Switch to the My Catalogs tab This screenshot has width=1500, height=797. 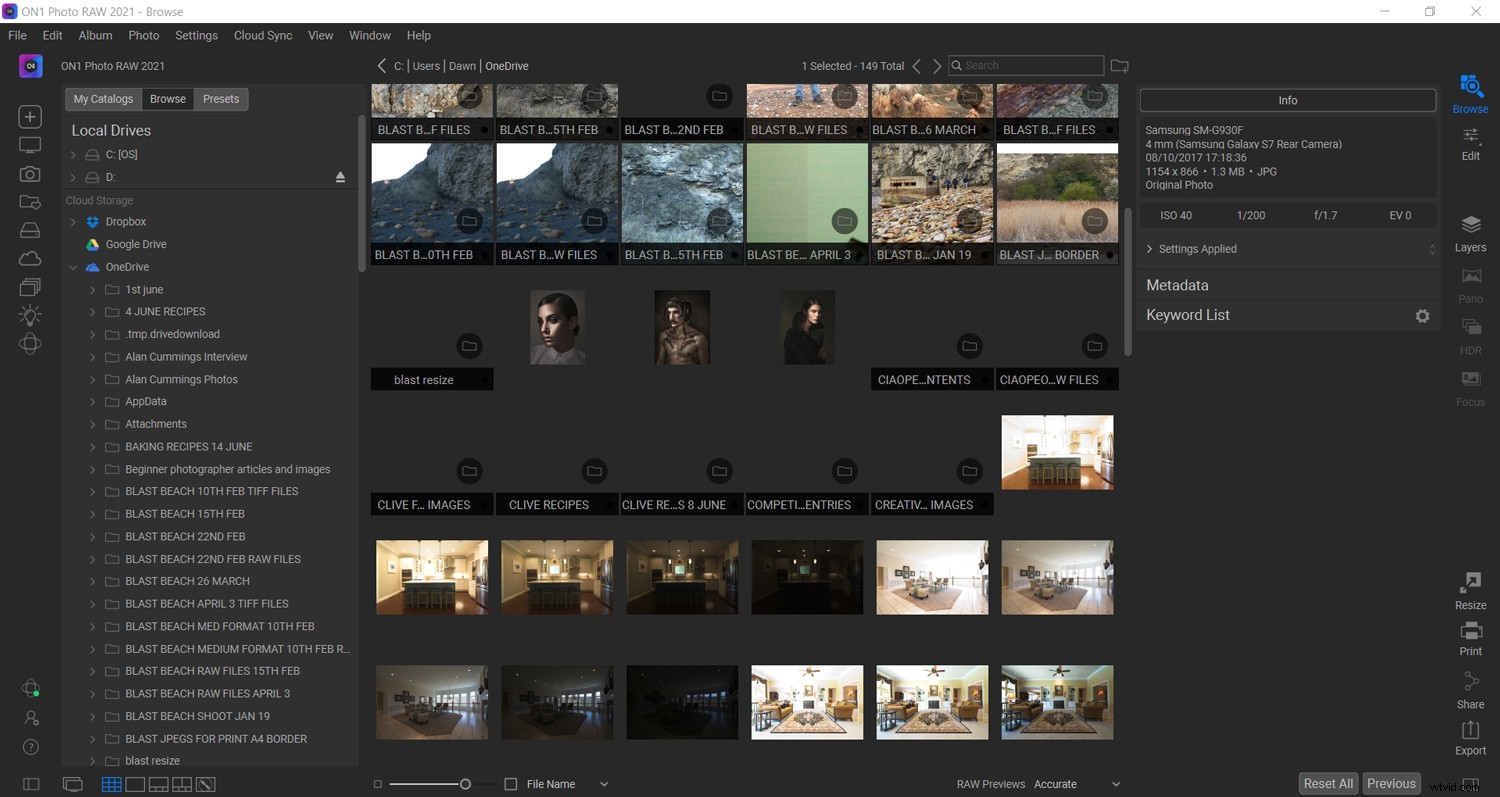point(102,98)
